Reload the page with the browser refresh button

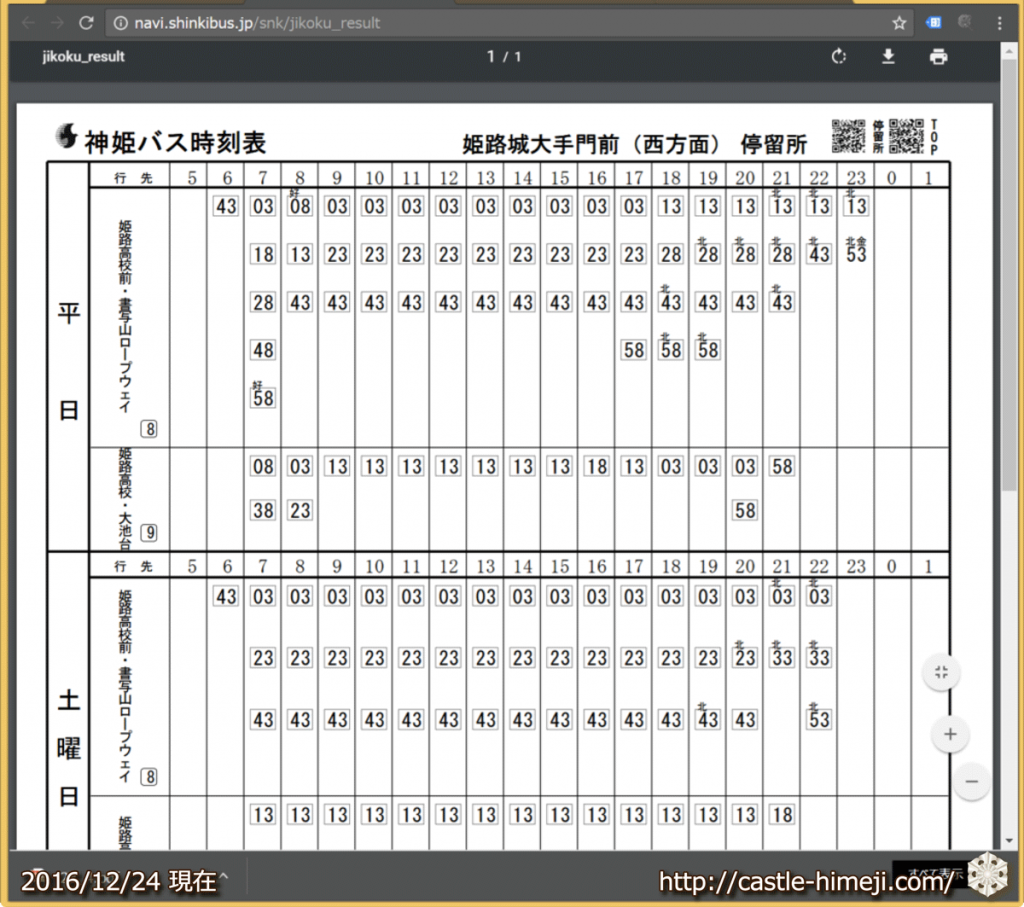pos(86,22)
